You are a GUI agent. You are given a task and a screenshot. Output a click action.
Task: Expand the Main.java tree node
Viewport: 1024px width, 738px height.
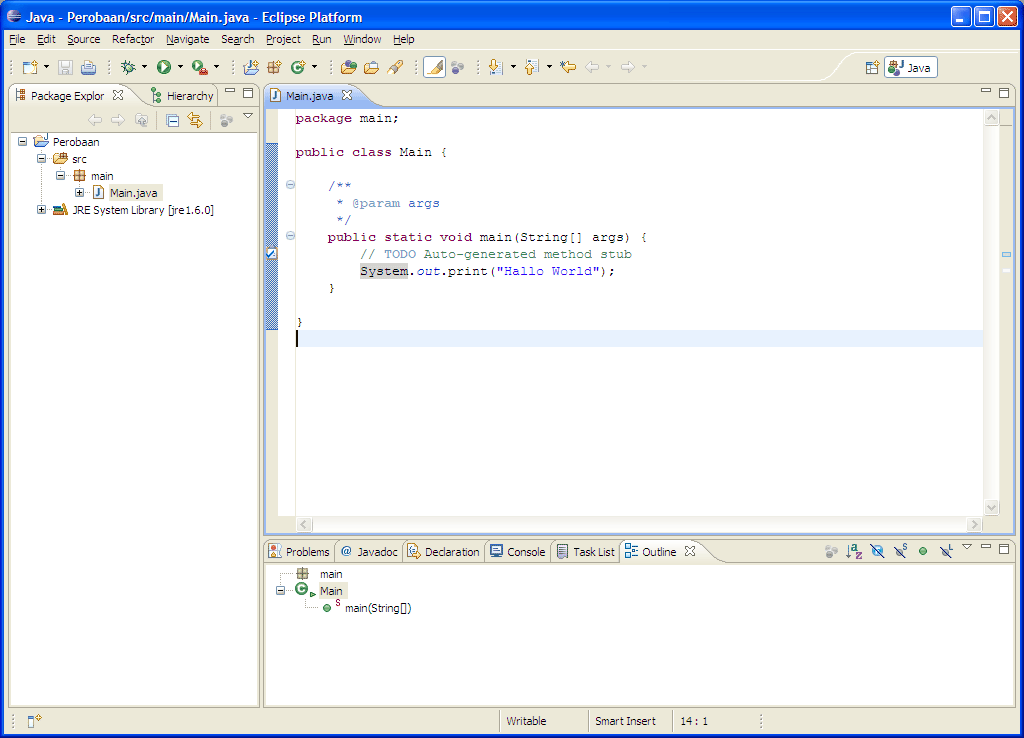[80, 192]
